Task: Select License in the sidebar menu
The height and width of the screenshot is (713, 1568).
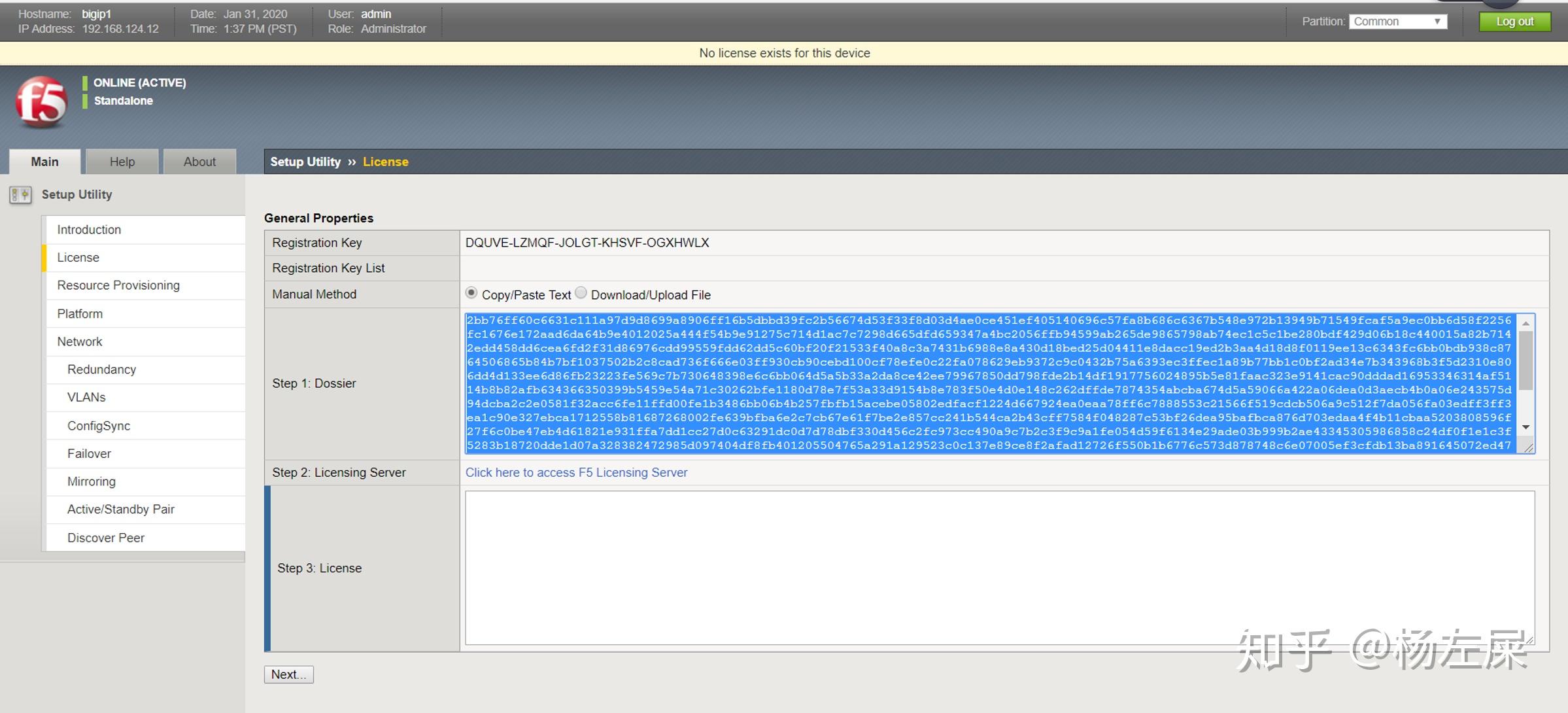Action: [145, 258]
